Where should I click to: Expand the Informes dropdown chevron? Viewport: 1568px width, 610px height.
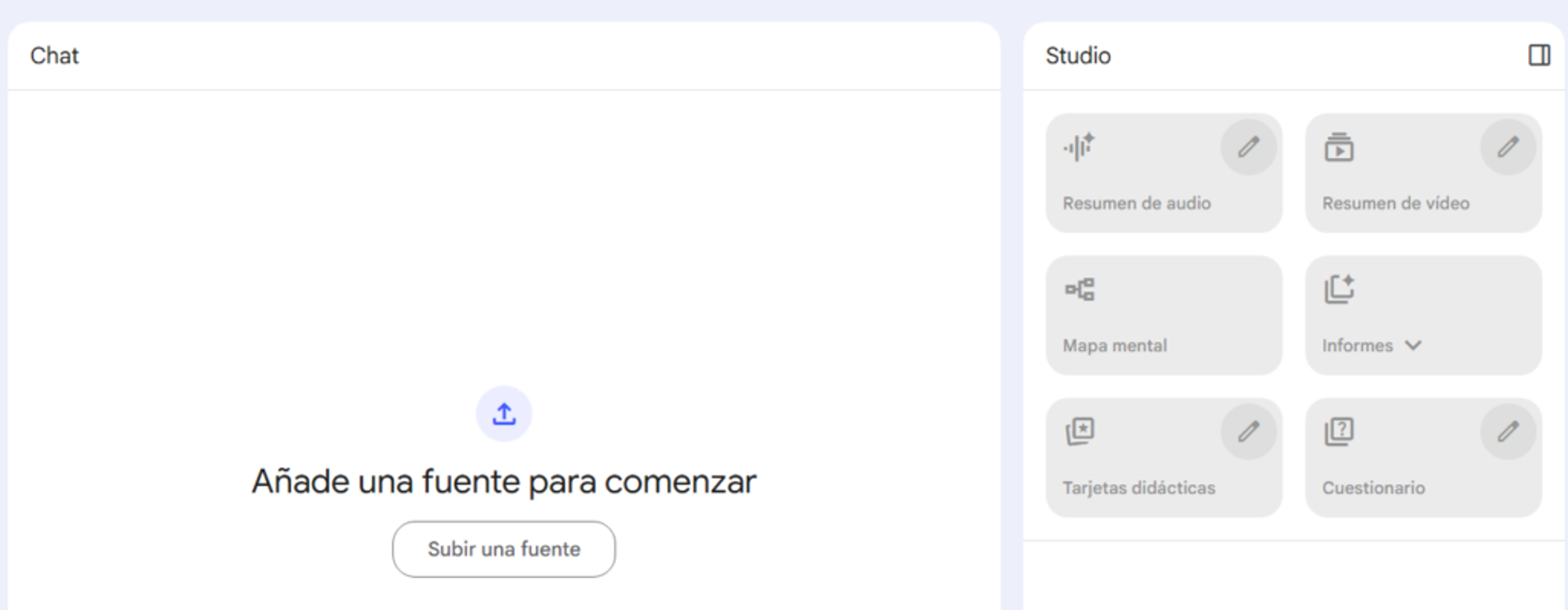(x=1413, y=345)
